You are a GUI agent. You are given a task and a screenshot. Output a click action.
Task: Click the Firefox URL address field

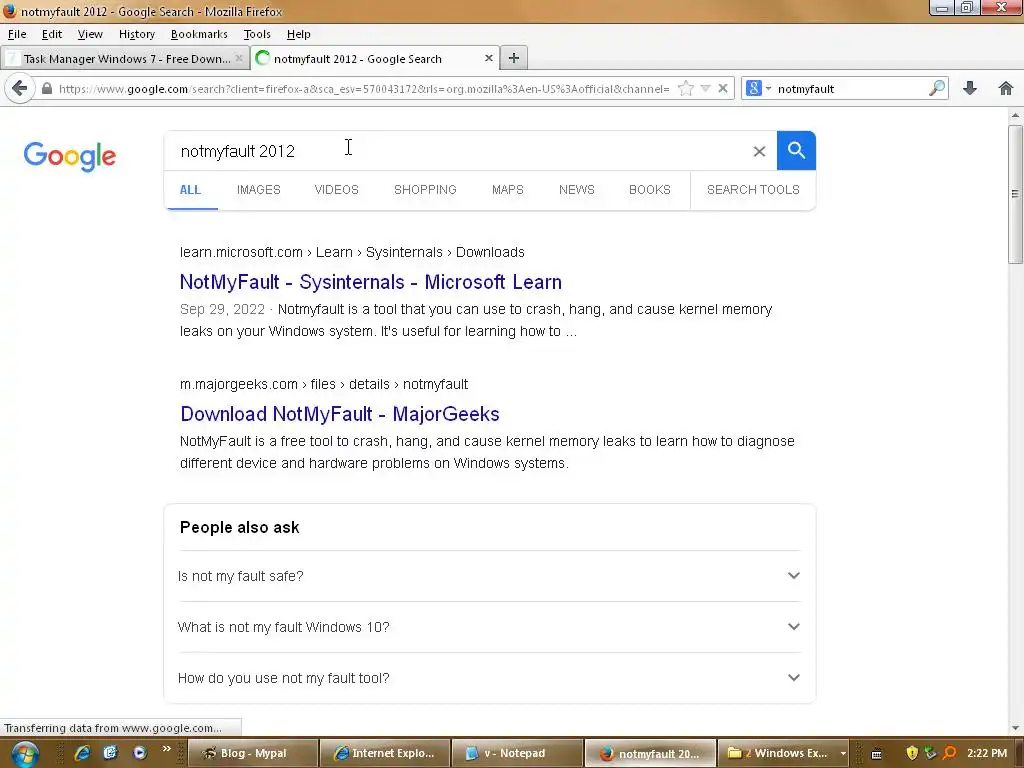[x=363, y=88]
